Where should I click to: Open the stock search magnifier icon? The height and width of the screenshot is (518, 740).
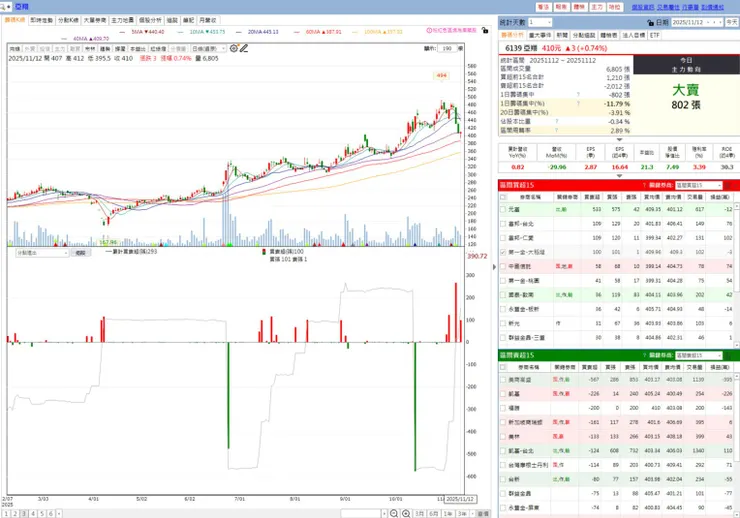click(x=3, y=7)
